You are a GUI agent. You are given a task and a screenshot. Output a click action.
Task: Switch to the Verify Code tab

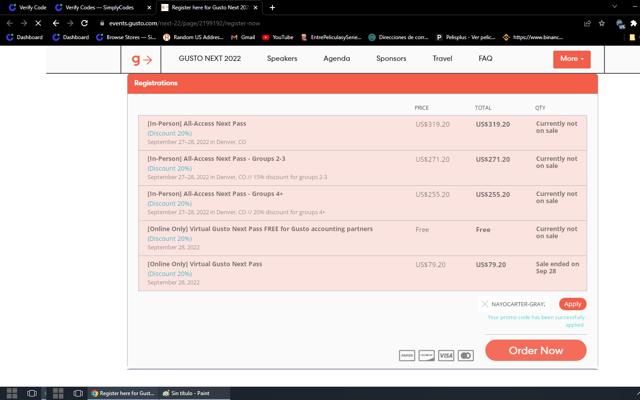(x=27, y=7)
